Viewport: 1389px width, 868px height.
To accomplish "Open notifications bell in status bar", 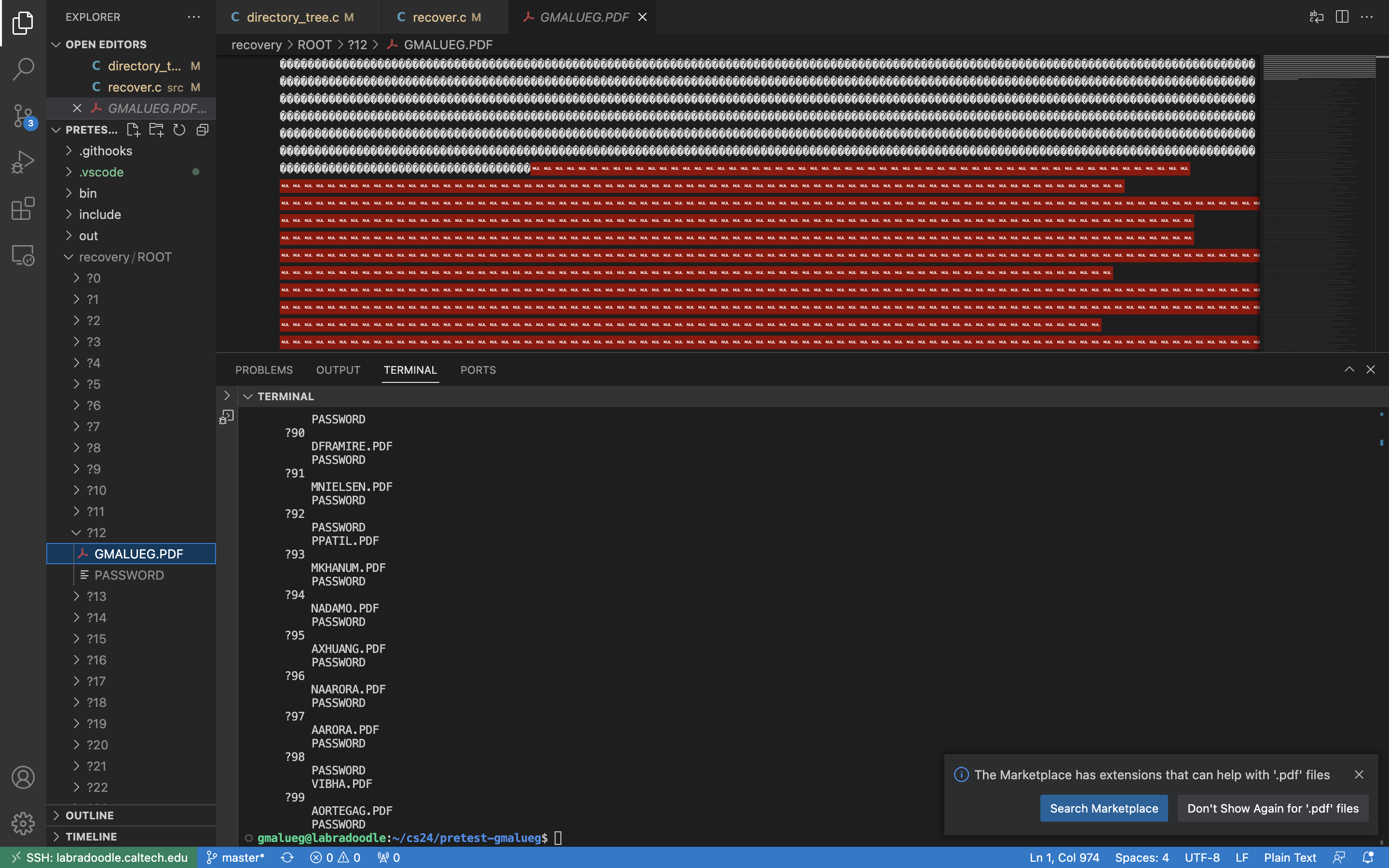I will [x=1368, y=857].
